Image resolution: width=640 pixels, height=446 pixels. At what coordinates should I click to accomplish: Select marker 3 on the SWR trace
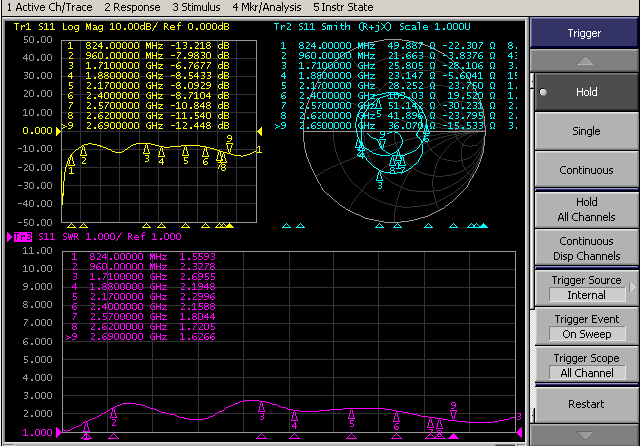point(261,407)
